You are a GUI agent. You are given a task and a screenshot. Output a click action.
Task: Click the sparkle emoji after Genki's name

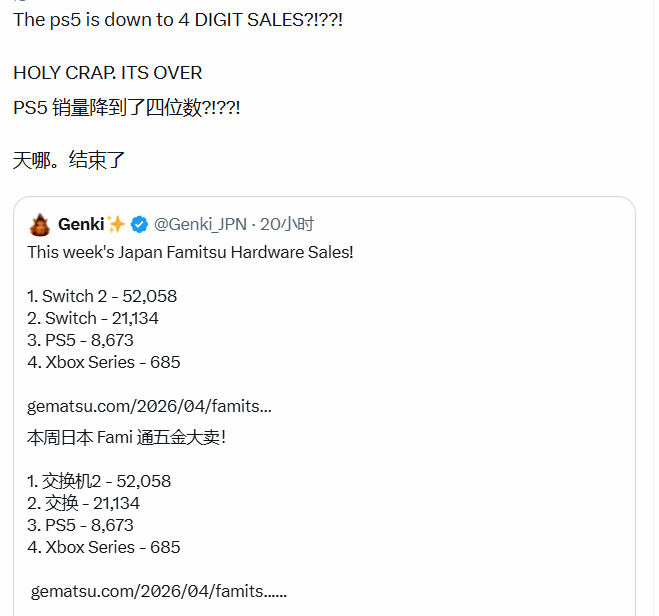(x=116, y=224)
